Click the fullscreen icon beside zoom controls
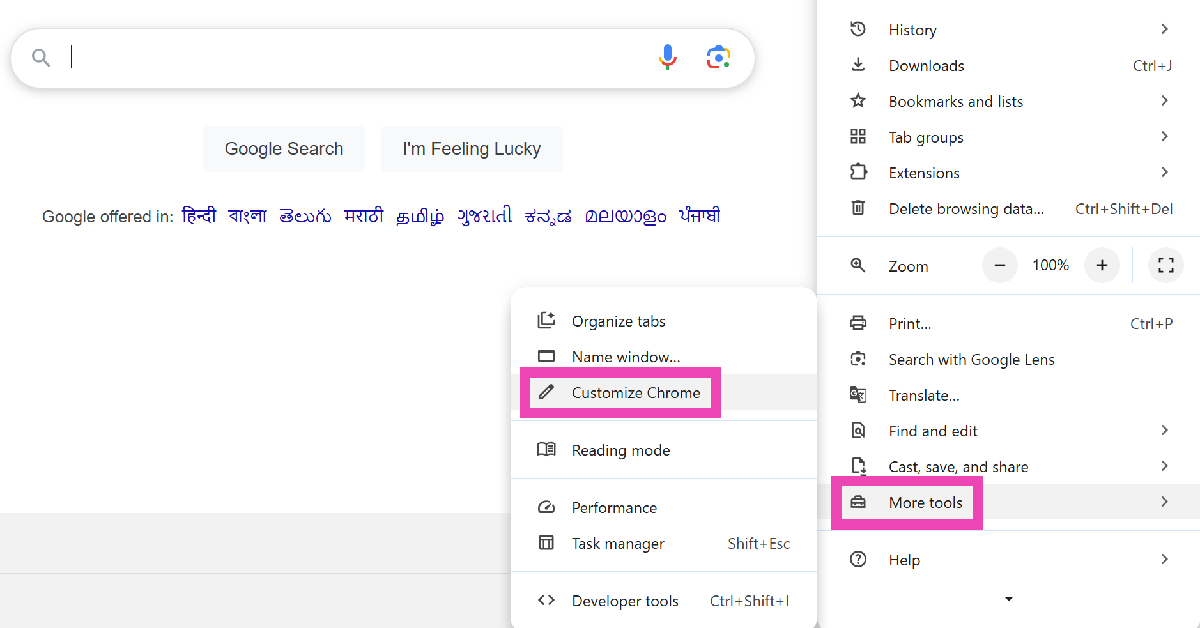Screen dimensions: 1200x628 click(1165, 265)
